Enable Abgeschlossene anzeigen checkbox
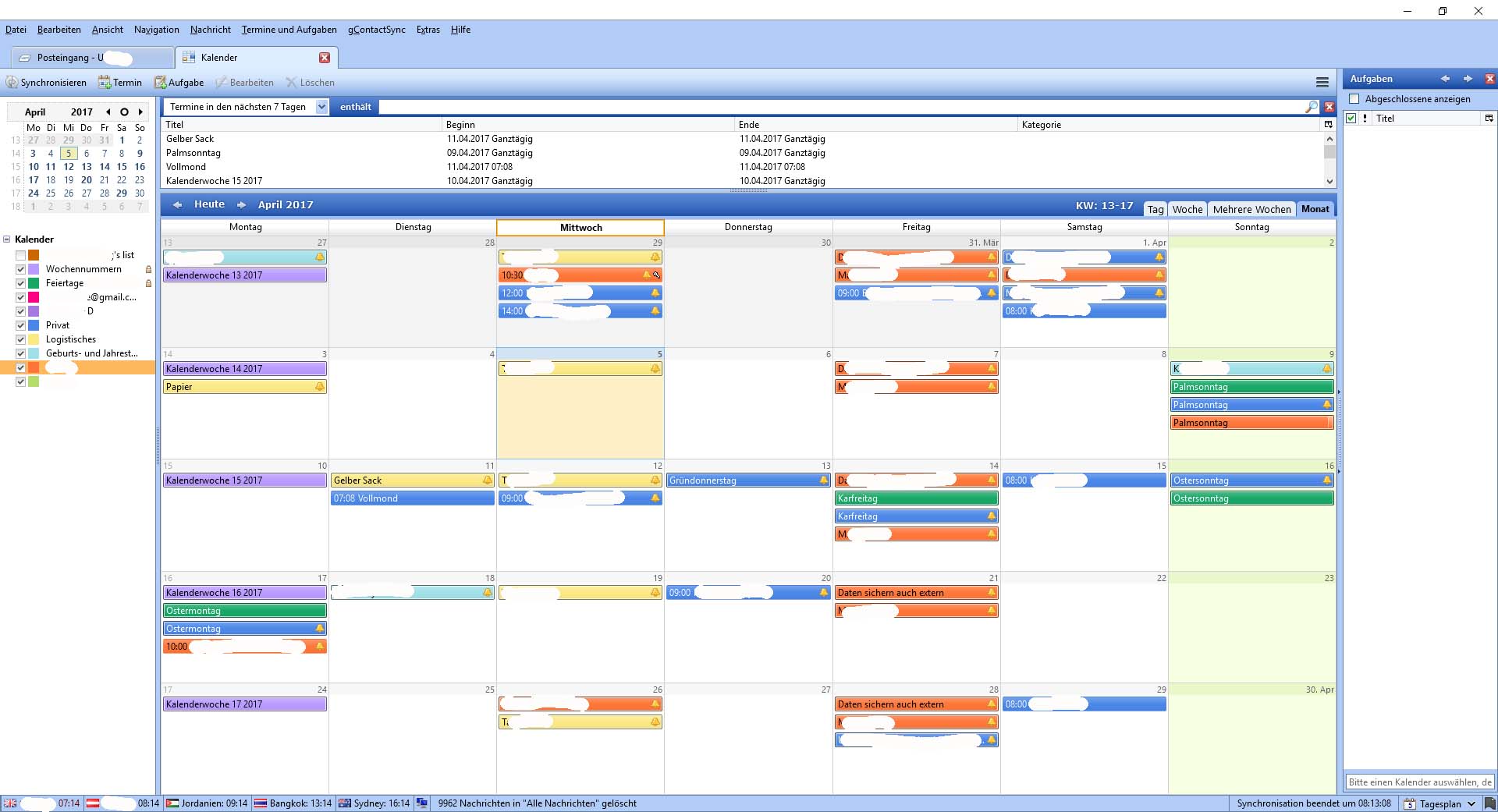 [x=1354, y=99]
